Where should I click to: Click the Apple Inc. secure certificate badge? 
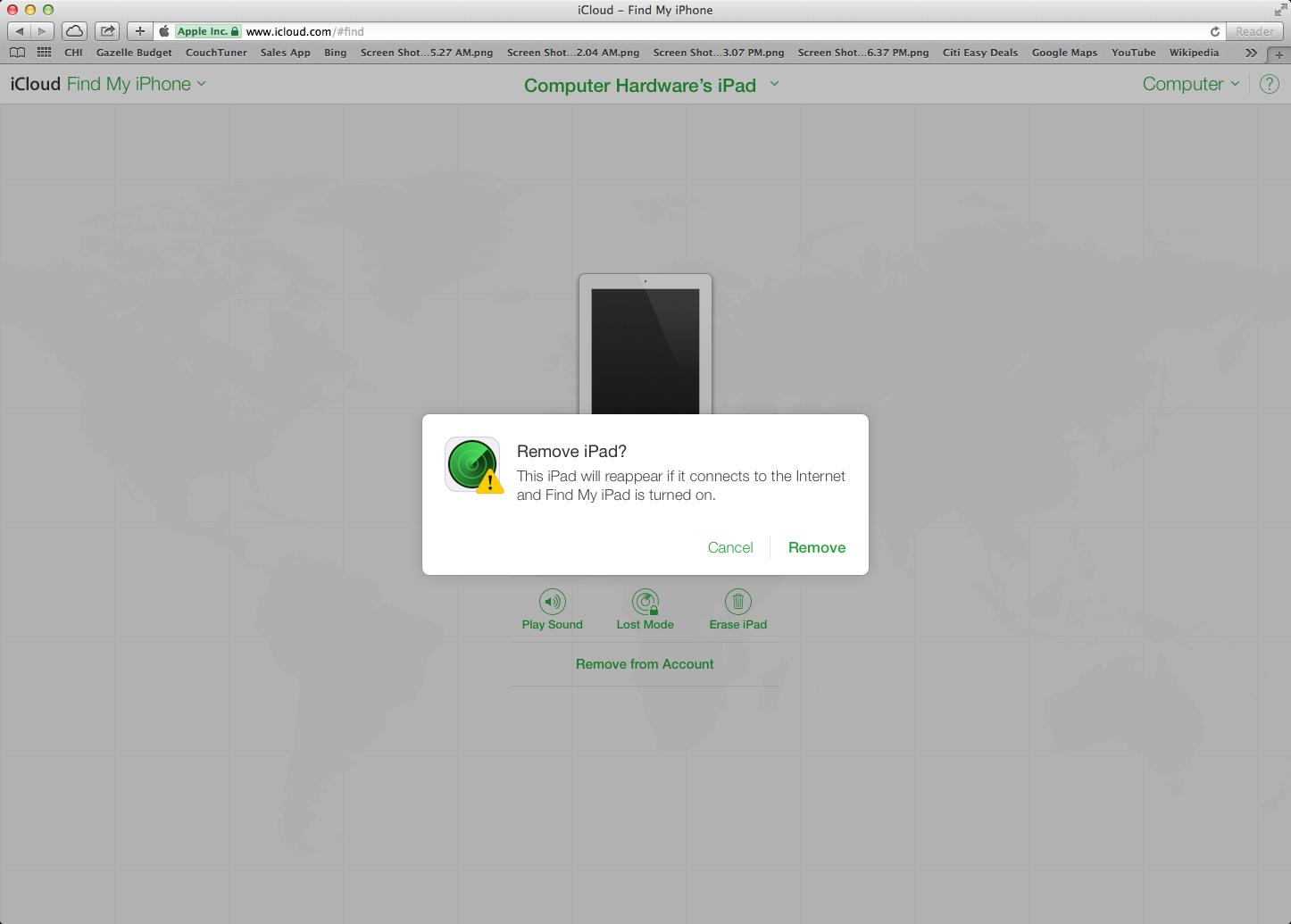pyautogui.click(x=208, y=31)
